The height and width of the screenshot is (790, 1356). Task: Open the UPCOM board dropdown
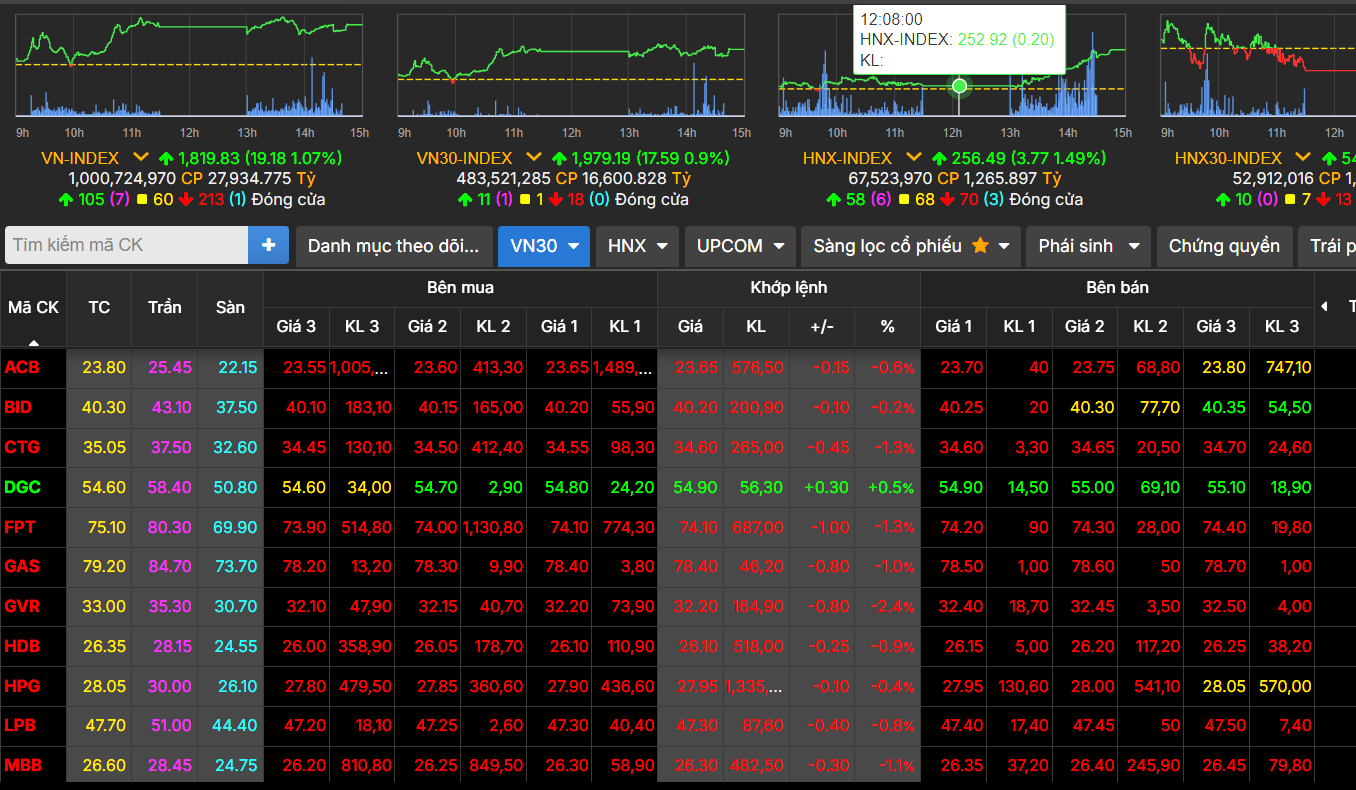tap(740, 246)
